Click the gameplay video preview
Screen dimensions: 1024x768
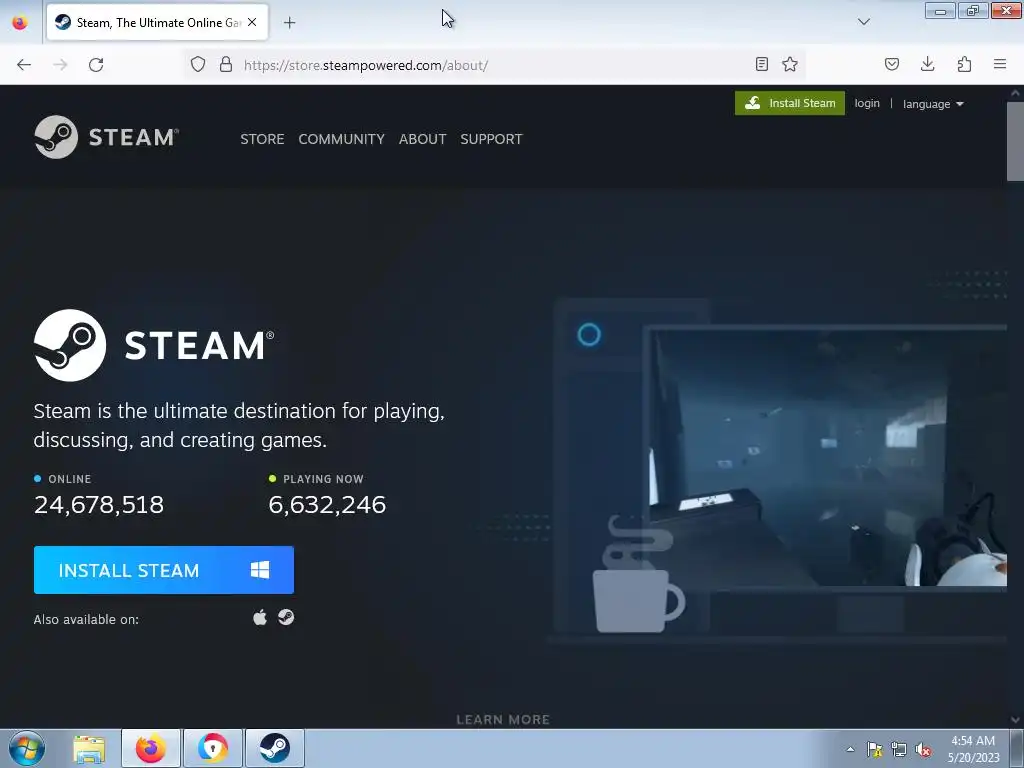point(829,457)
